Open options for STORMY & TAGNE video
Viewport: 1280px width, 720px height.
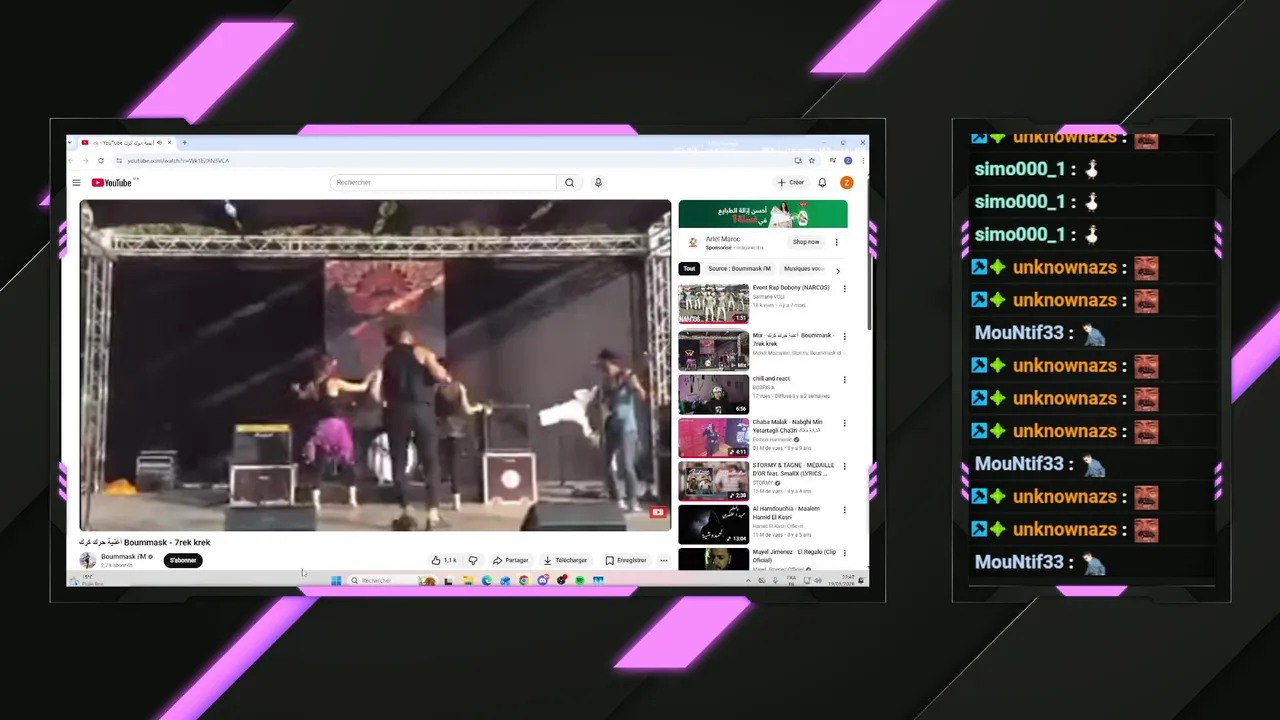pos(844,466)
